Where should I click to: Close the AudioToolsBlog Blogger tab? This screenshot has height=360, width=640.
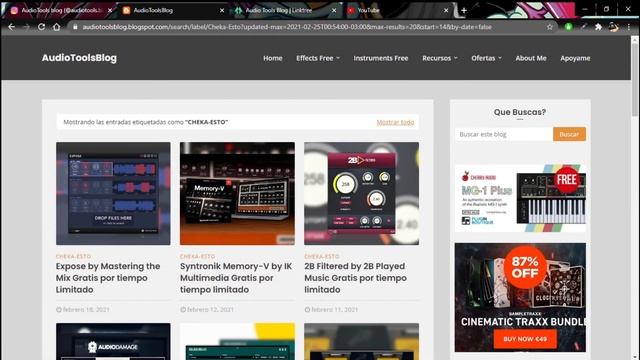pos(222,11)
